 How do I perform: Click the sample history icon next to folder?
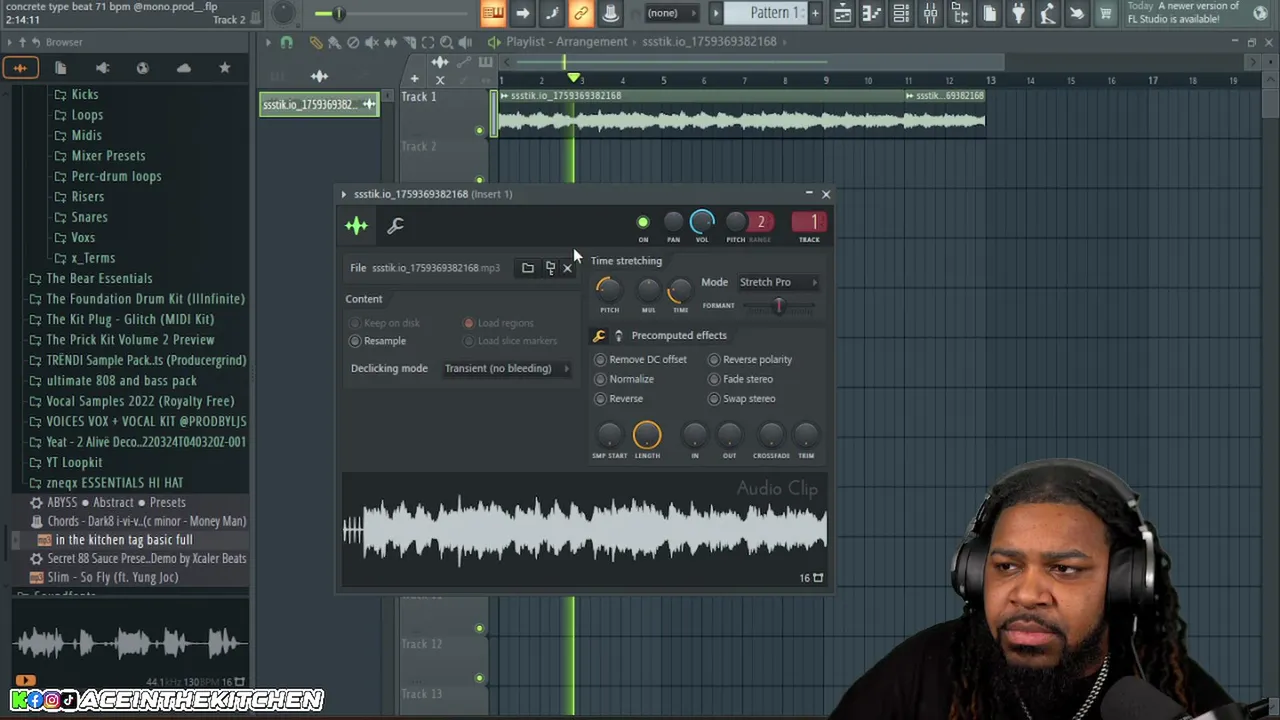pyautogui.click(x=550, y=268)
